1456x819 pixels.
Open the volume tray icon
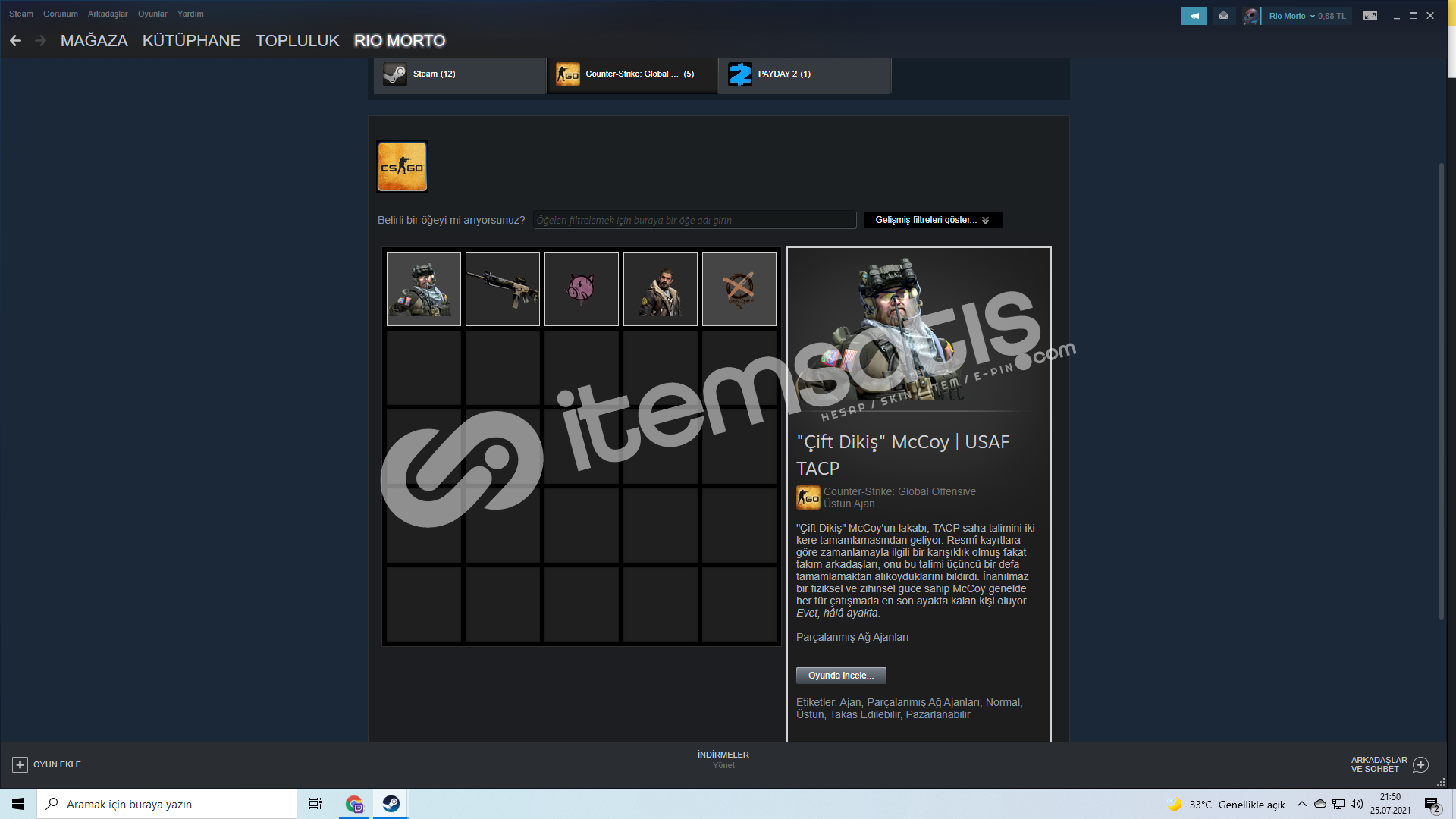tap(1357, 804)
